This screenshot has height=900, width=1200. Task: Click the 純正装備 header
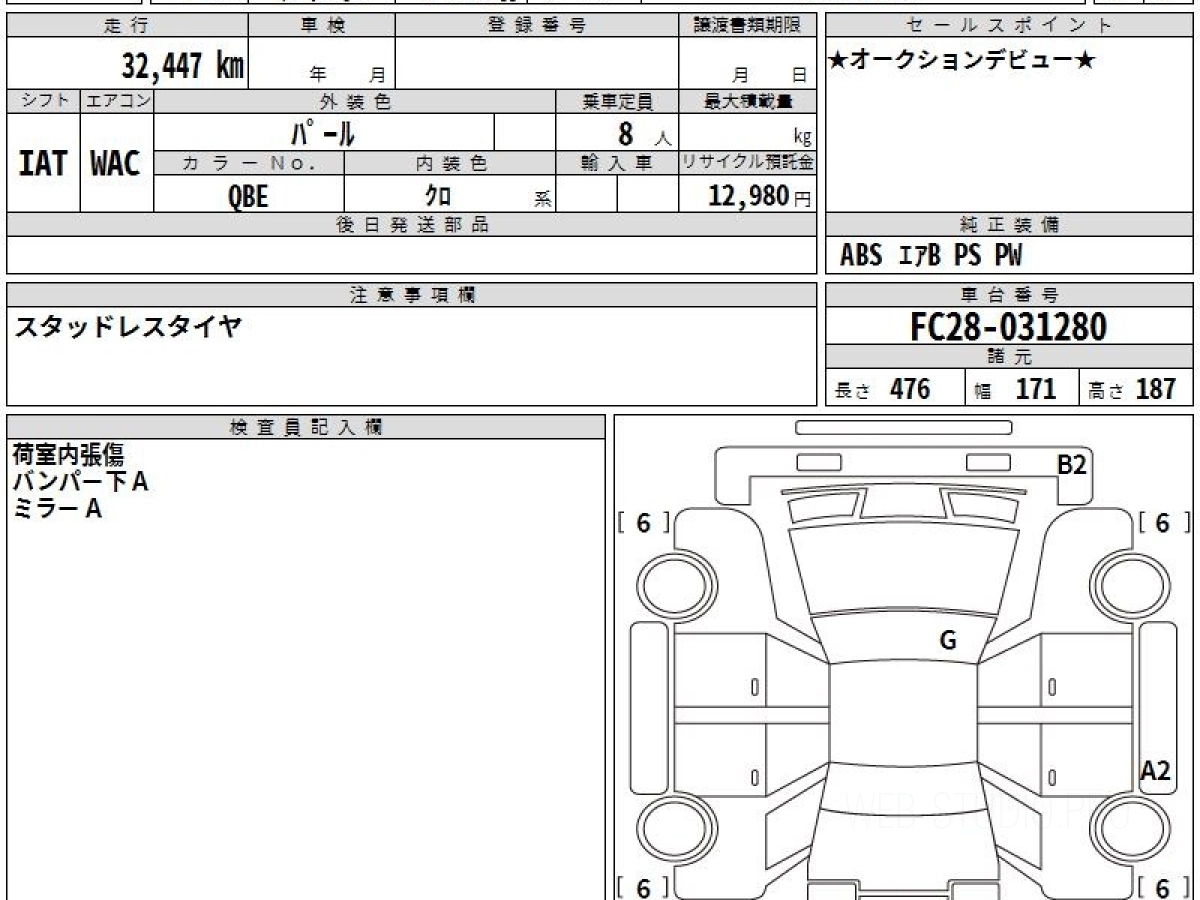1010,225
